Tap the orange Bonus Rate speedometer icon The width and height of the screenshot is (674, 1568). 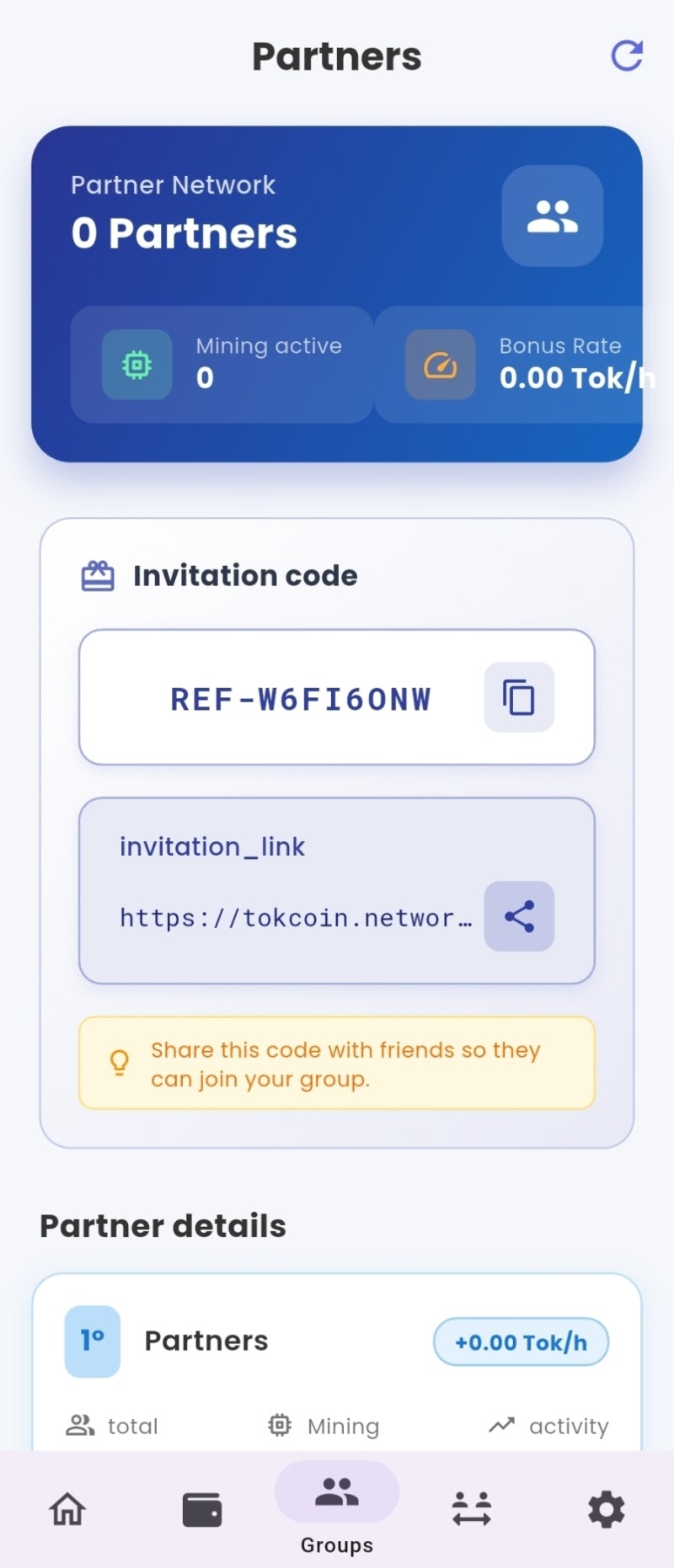click(440, 365)
